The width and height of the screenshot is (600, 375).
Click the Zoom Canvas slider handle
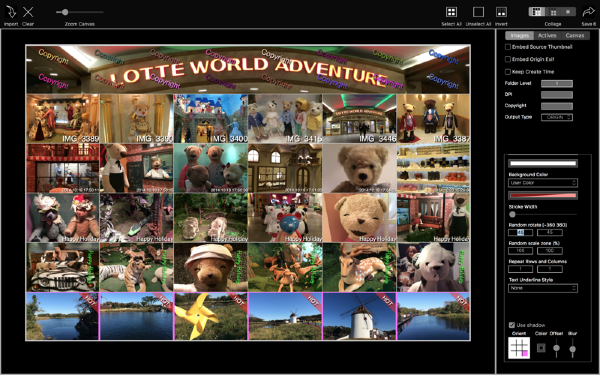point(65,12)
